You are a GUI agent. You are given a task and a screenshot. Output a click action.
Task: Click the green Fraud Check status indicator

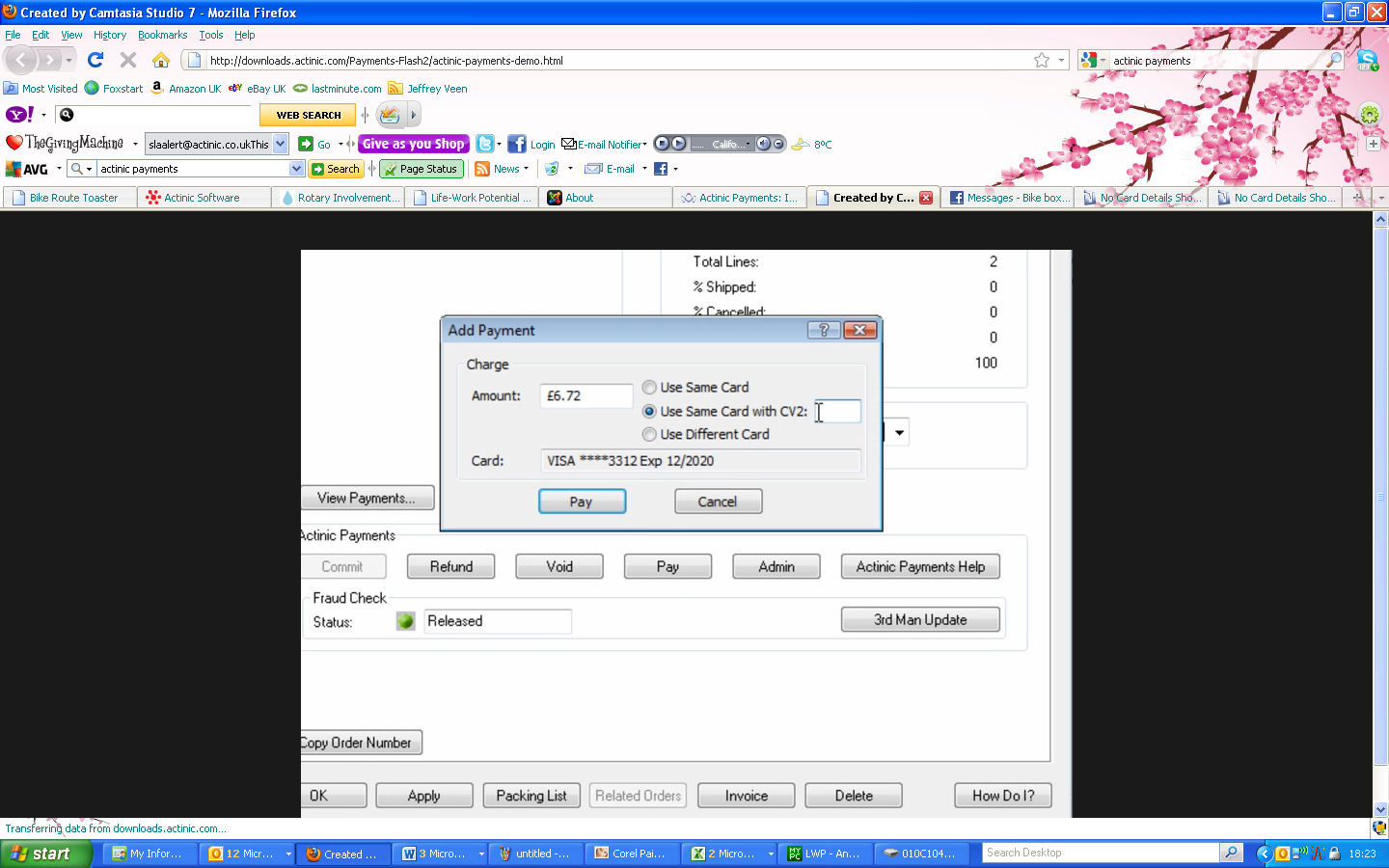[405, 621]
